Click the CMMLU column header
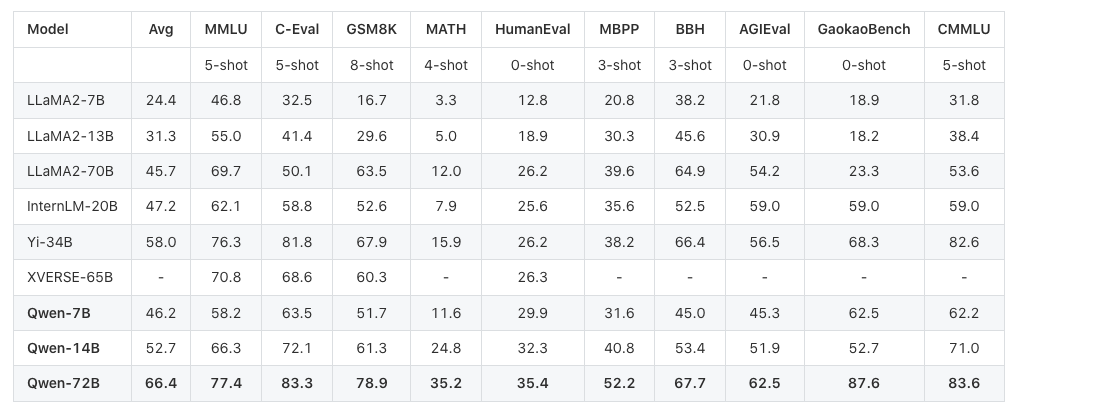Image resolution: width=1102 pixels, height=417 pixels. coord(964,29)
